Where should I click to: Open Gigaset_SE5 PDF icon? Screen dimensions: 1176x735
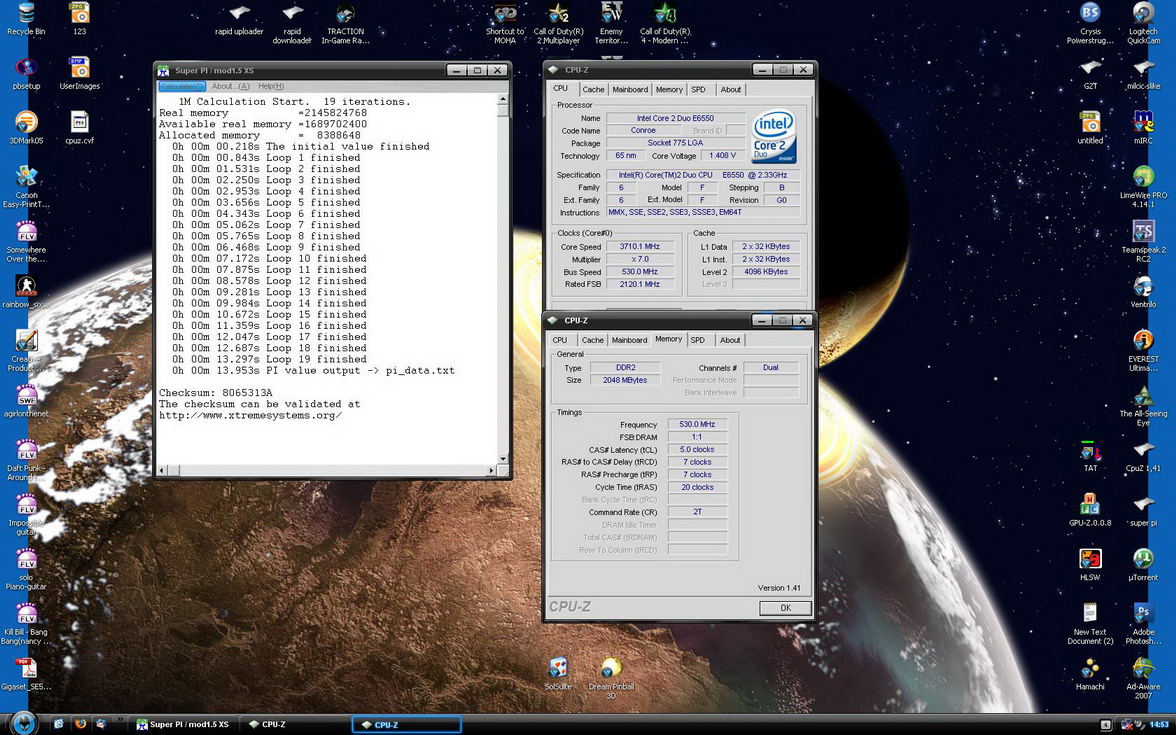pyautogui.click(x=26, y=674)
